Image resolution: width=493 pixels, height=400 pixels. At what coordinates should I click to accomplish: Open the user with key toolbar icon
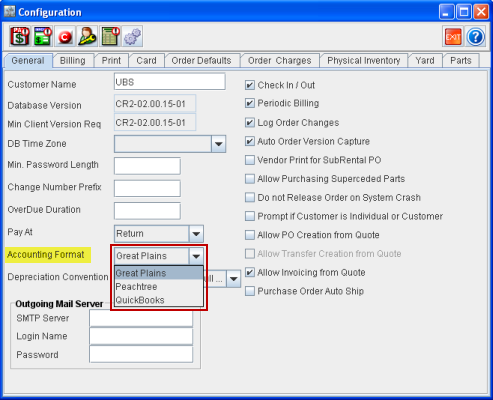[x=87, y=36]
